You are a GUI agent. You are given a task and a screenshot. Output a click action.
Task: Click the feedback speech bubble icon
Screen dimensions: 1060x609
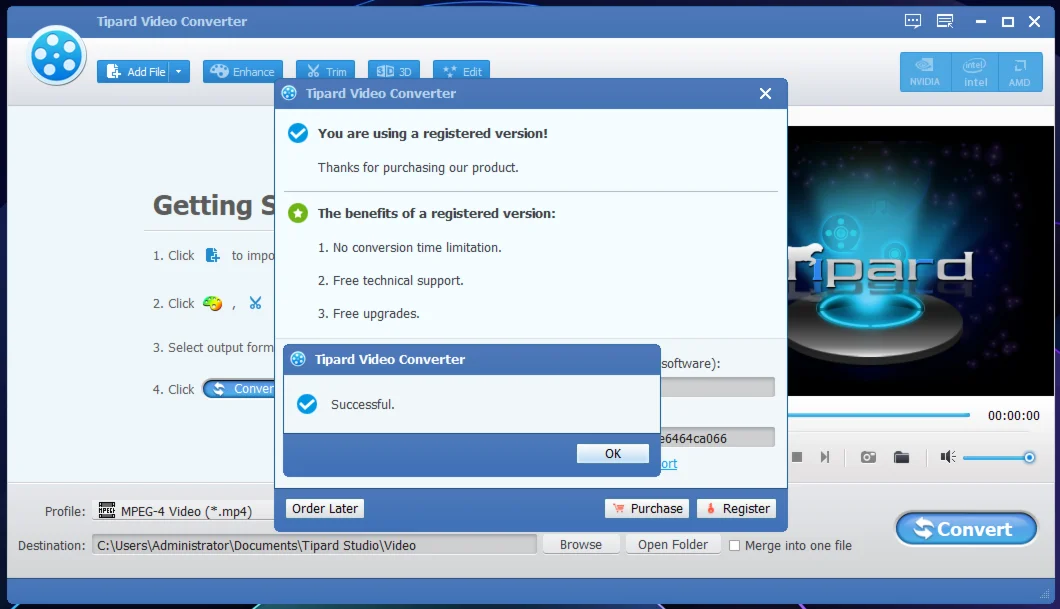pyautogui.click(x=912, y=21)
